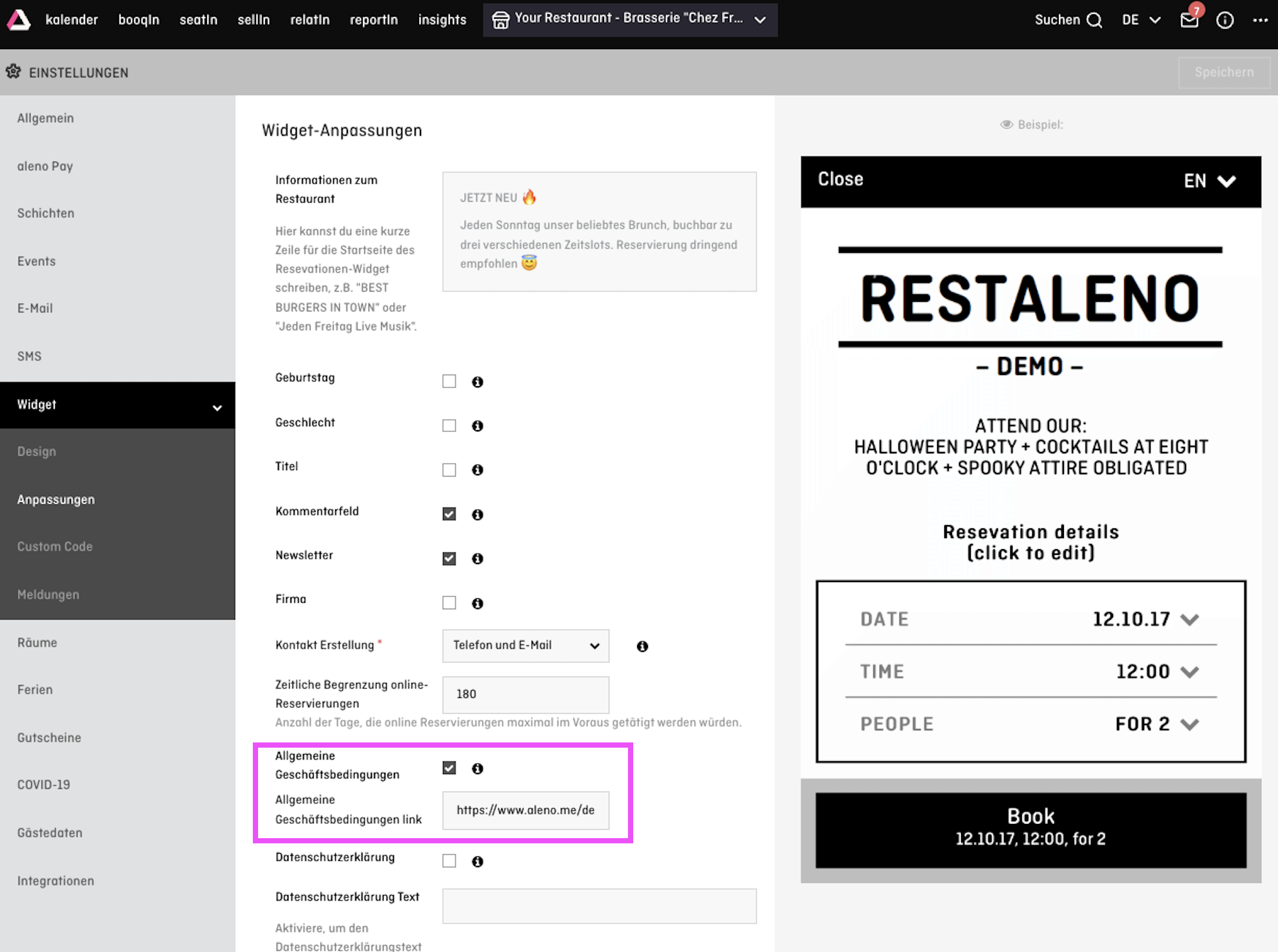Collapse the Widget sidebar section
The image size is (1278, 952).
pyautogui.click(x=118, y=405)
